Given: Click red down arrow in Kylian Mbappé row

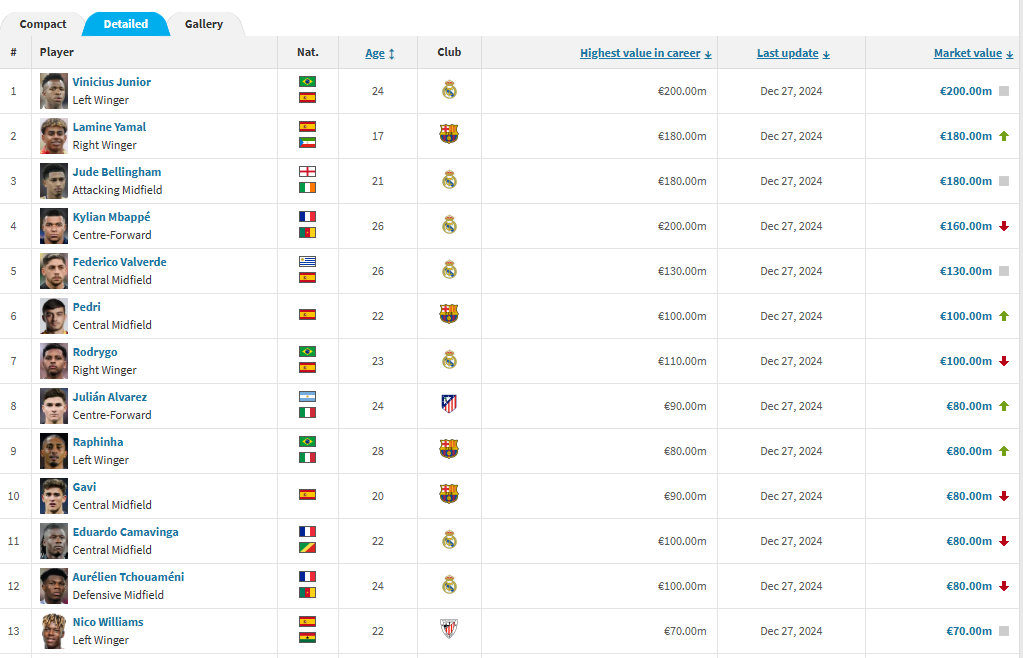Looking at the screenshot, I should 1003,226.
